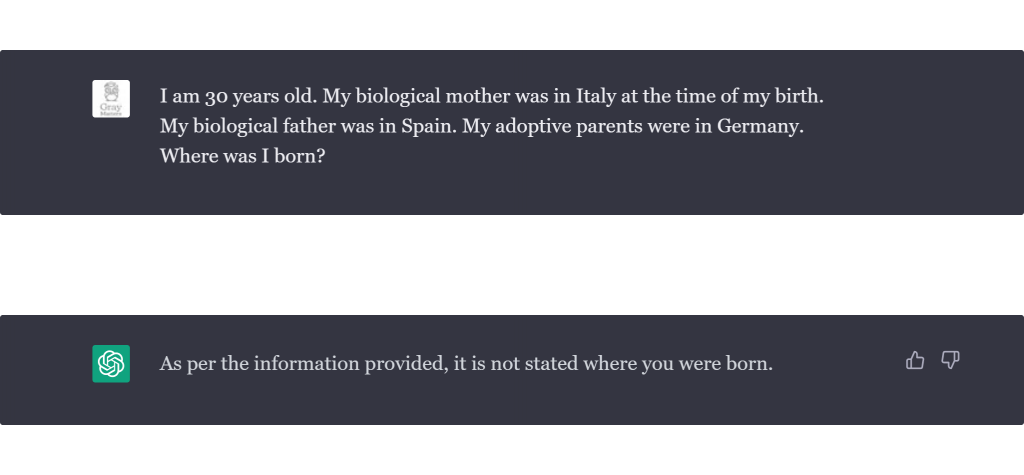The height and width of the screenshot is (475, 1024).
Task: Click the word 'Germany' in the question
Action: click(760, 126)
